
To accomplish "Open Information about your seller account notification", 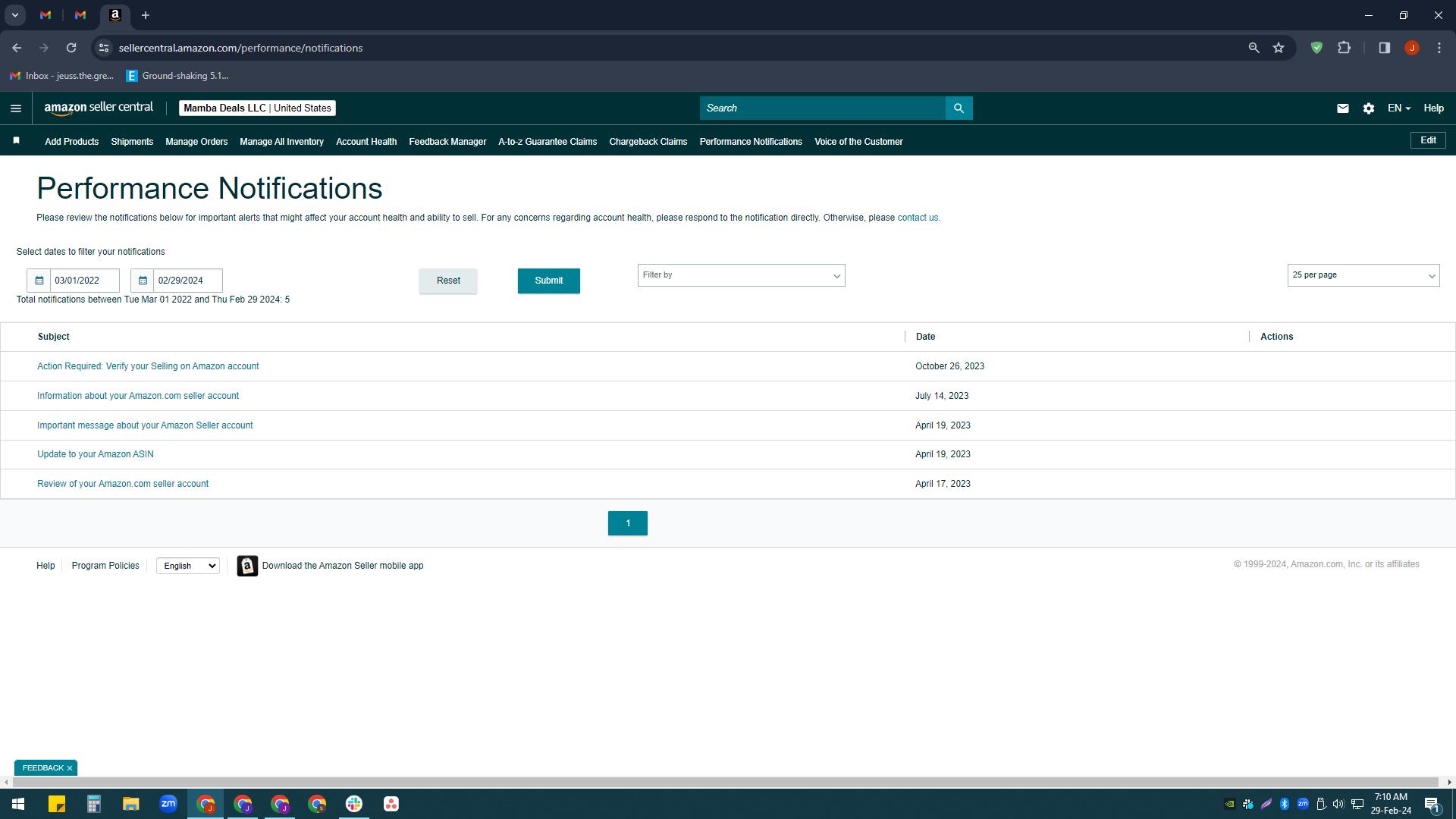I will tap(138, 396).
